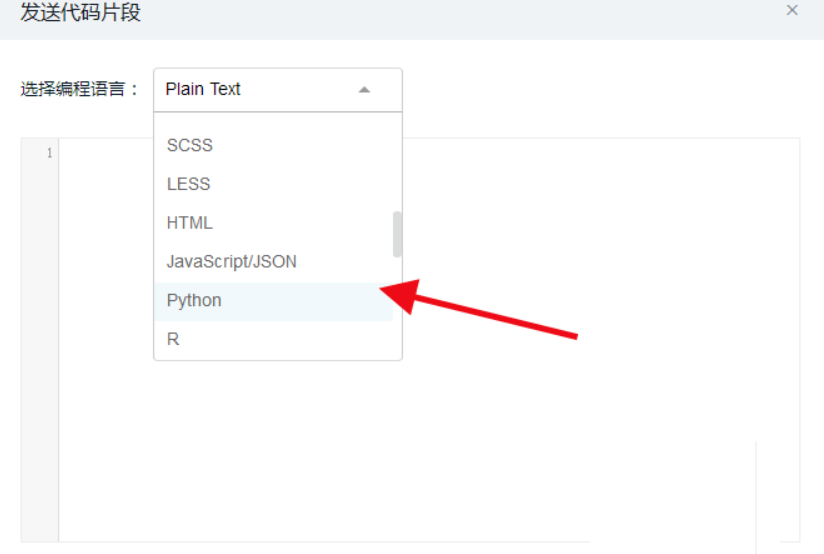The width and height of the screenshot is (824, 554).
Task: Choose LESS in the dropdown list
Action: (x=188, y=184)
